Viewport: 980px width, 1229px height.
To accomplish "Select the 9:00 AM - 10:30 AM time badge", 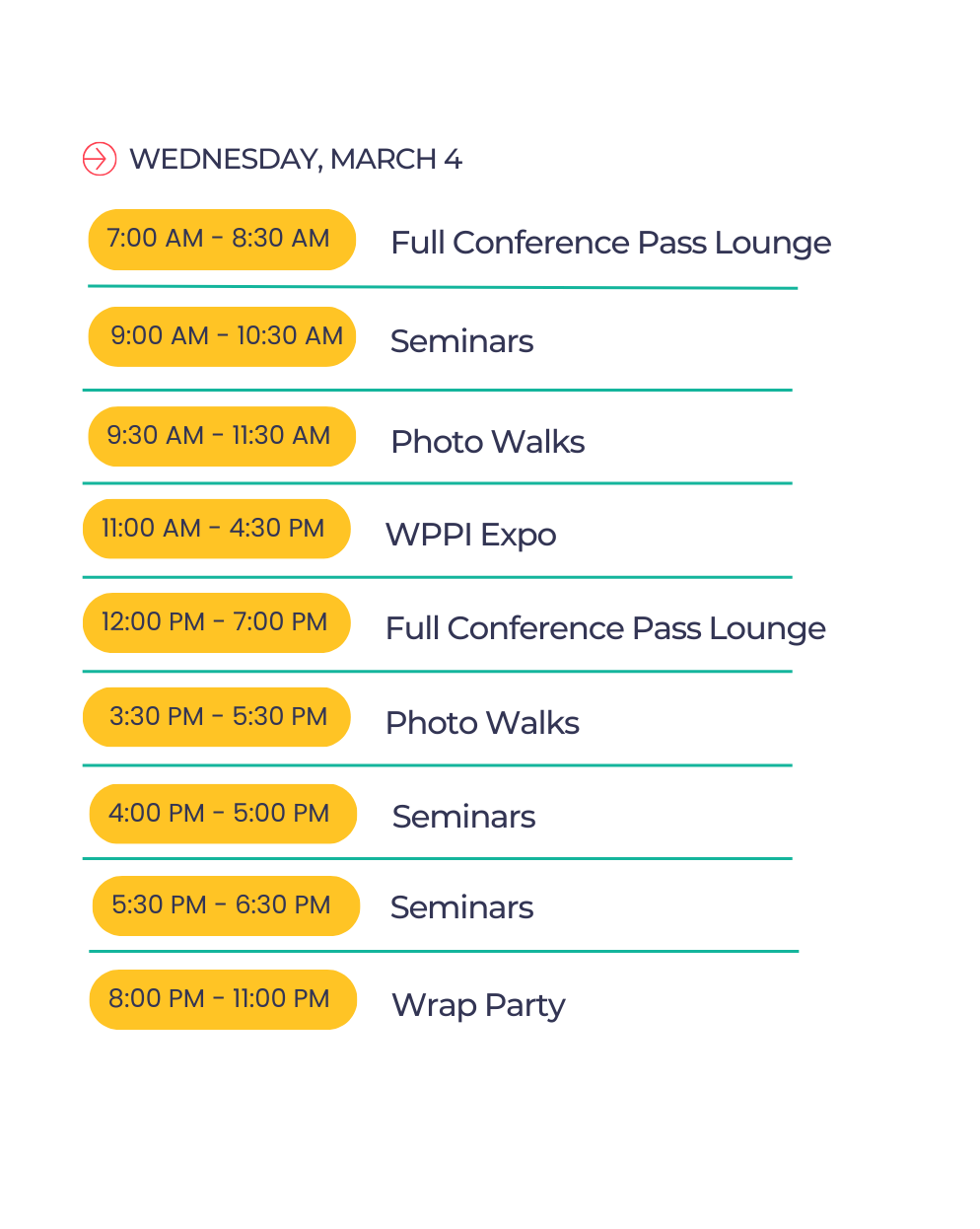I will point(222,336).
